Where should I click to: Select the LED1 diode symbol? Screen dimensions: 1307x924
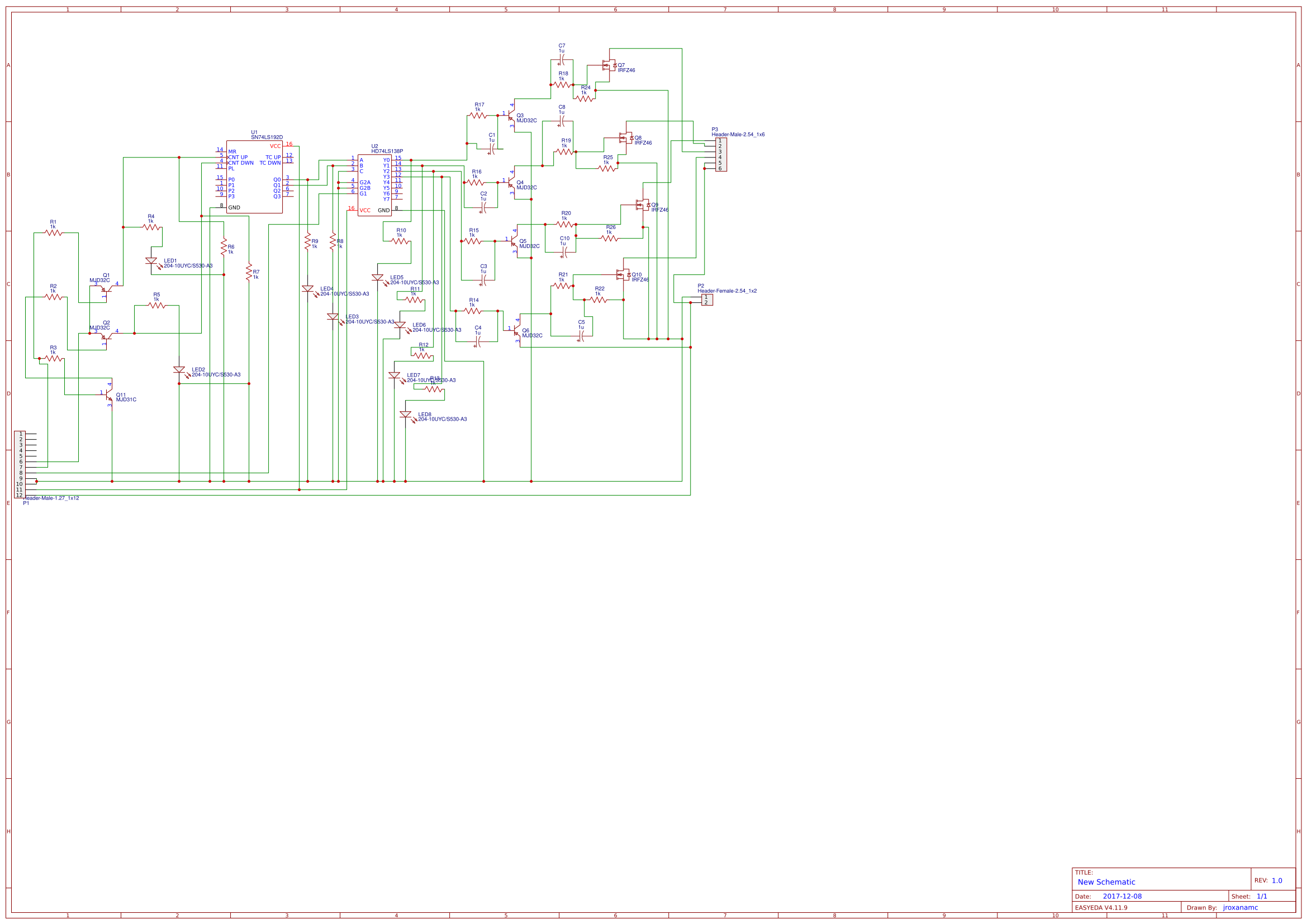(151, 261)
